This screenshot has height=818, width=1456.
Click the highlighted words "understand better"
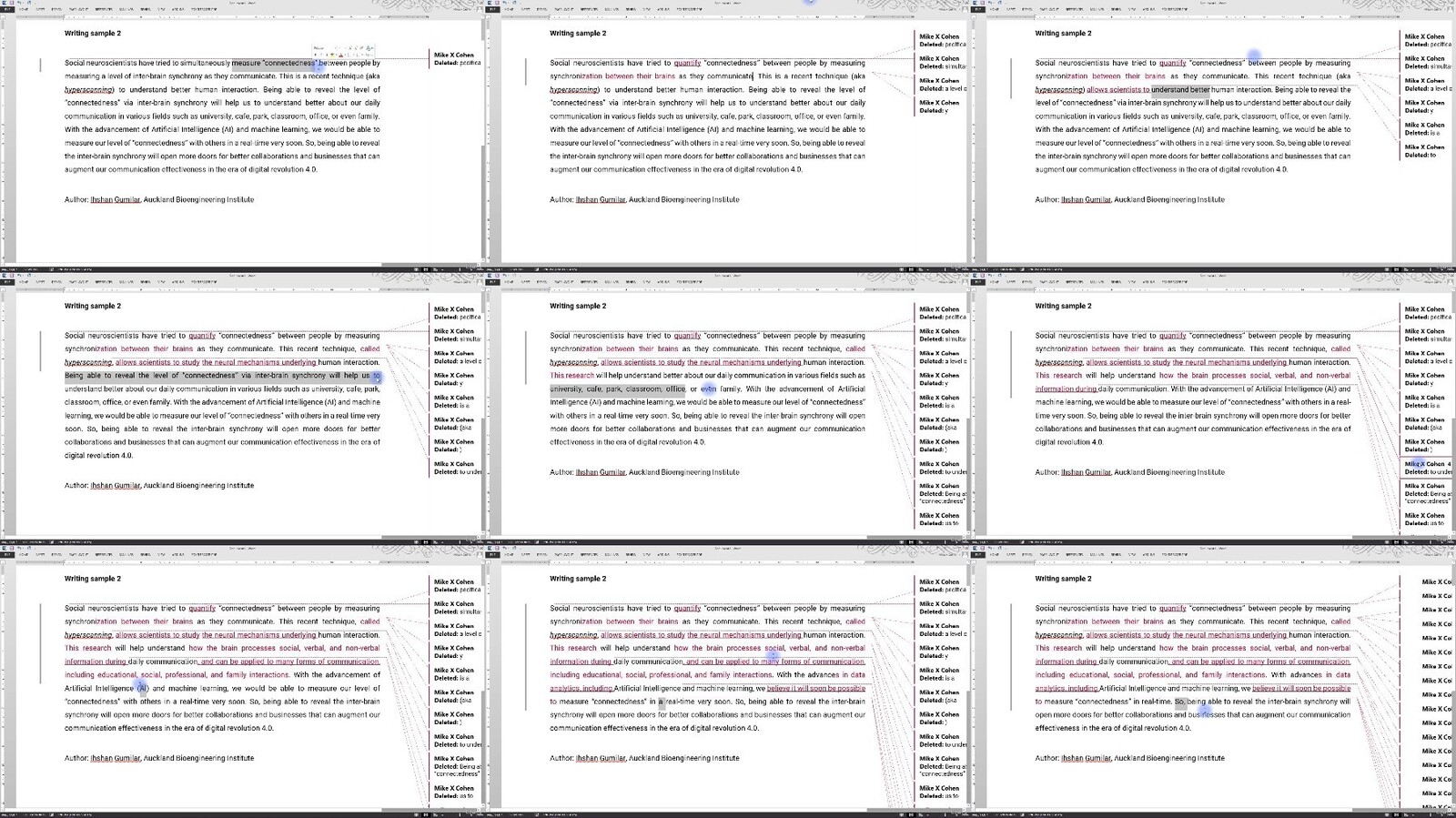[x=1180, y=89]
